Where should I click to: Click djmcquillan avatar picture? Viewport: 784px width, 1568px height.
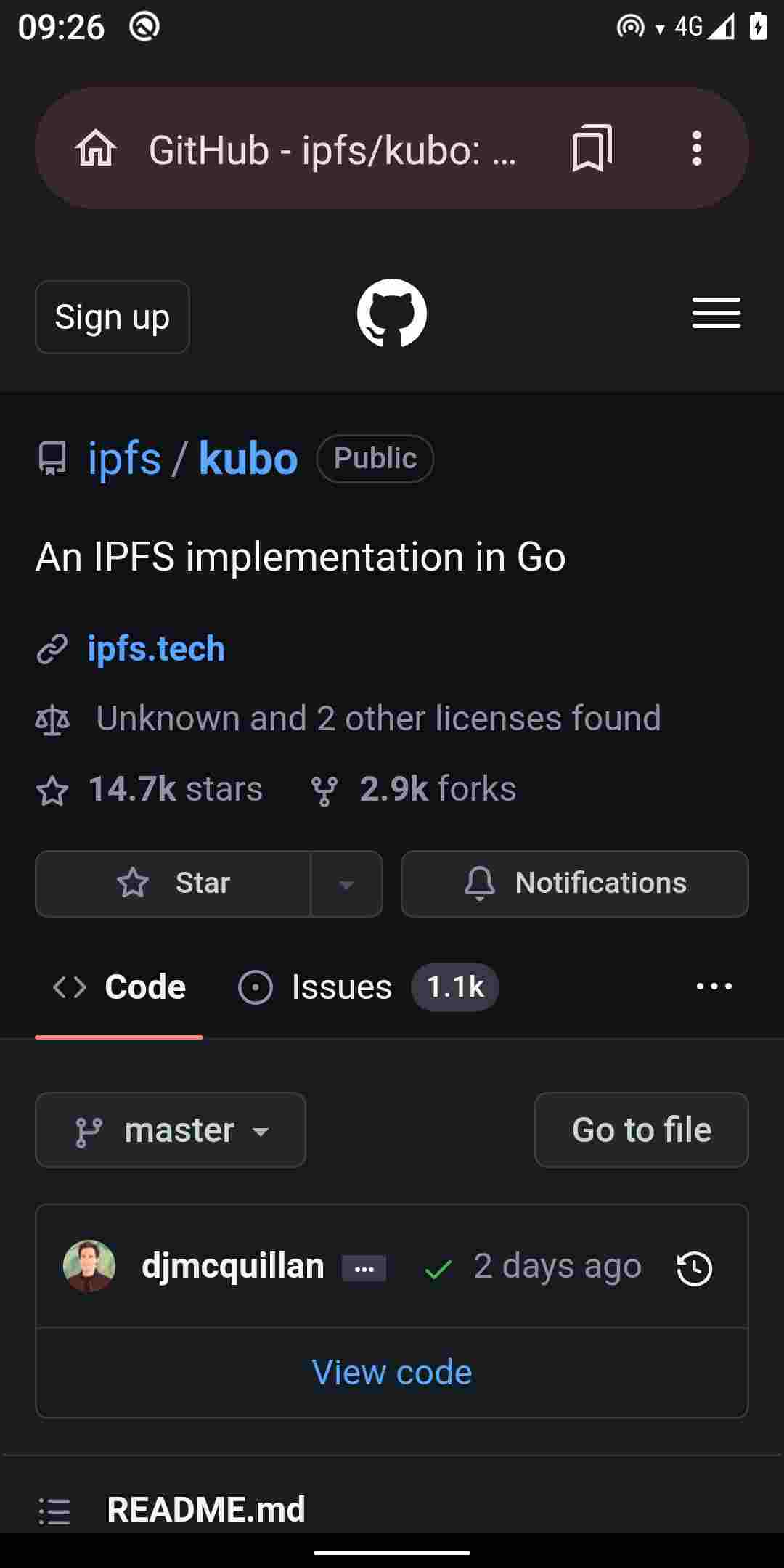tap(89, 1266)
